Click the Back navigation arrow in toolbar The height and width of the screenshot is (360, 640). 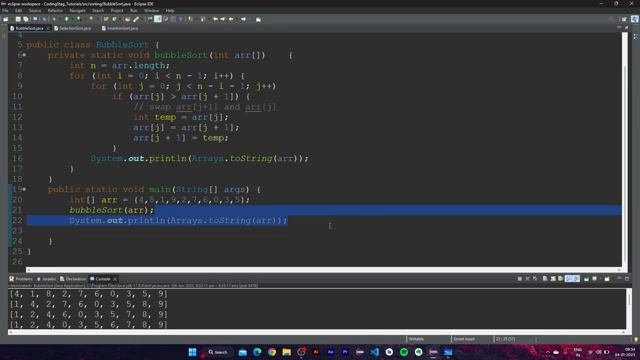tap(231, 19)
